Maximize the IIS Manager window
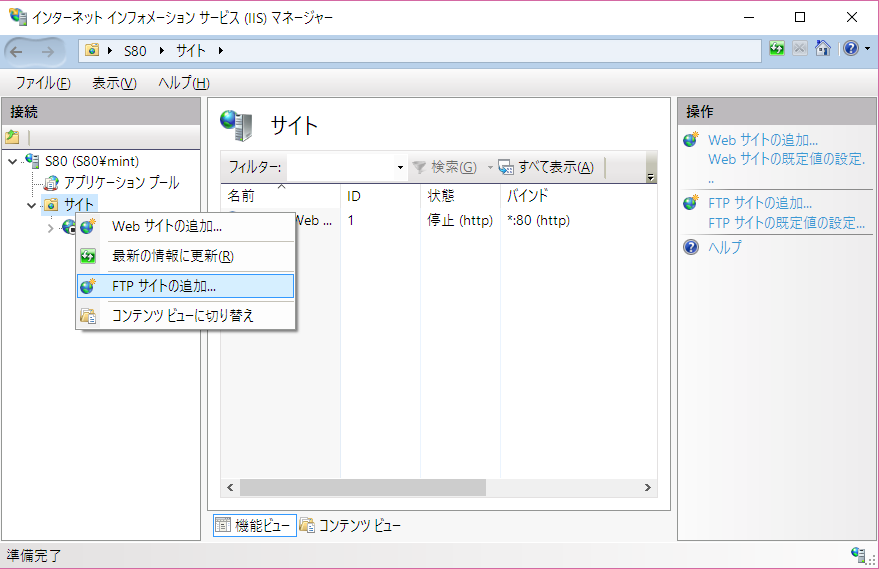 coord(800,17)
